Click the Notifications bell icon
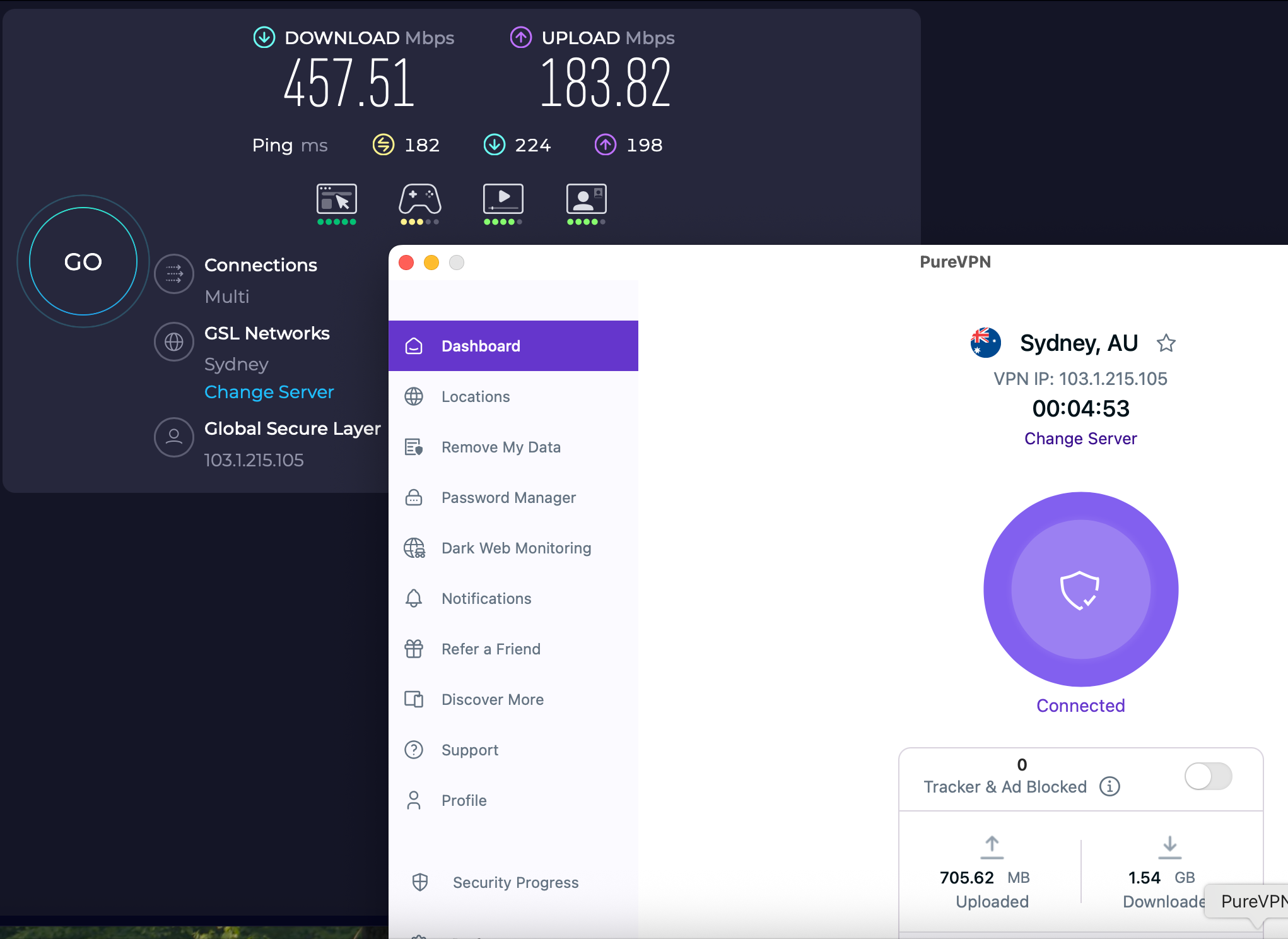The width and height of the screenshot is (1288, 939). click(x=414, y=598)
